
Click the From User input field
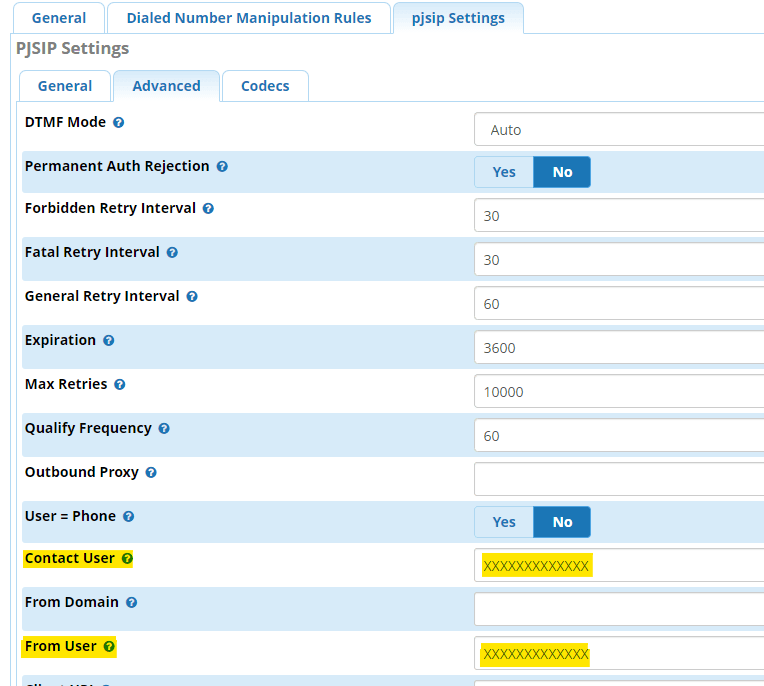point(619,653)
